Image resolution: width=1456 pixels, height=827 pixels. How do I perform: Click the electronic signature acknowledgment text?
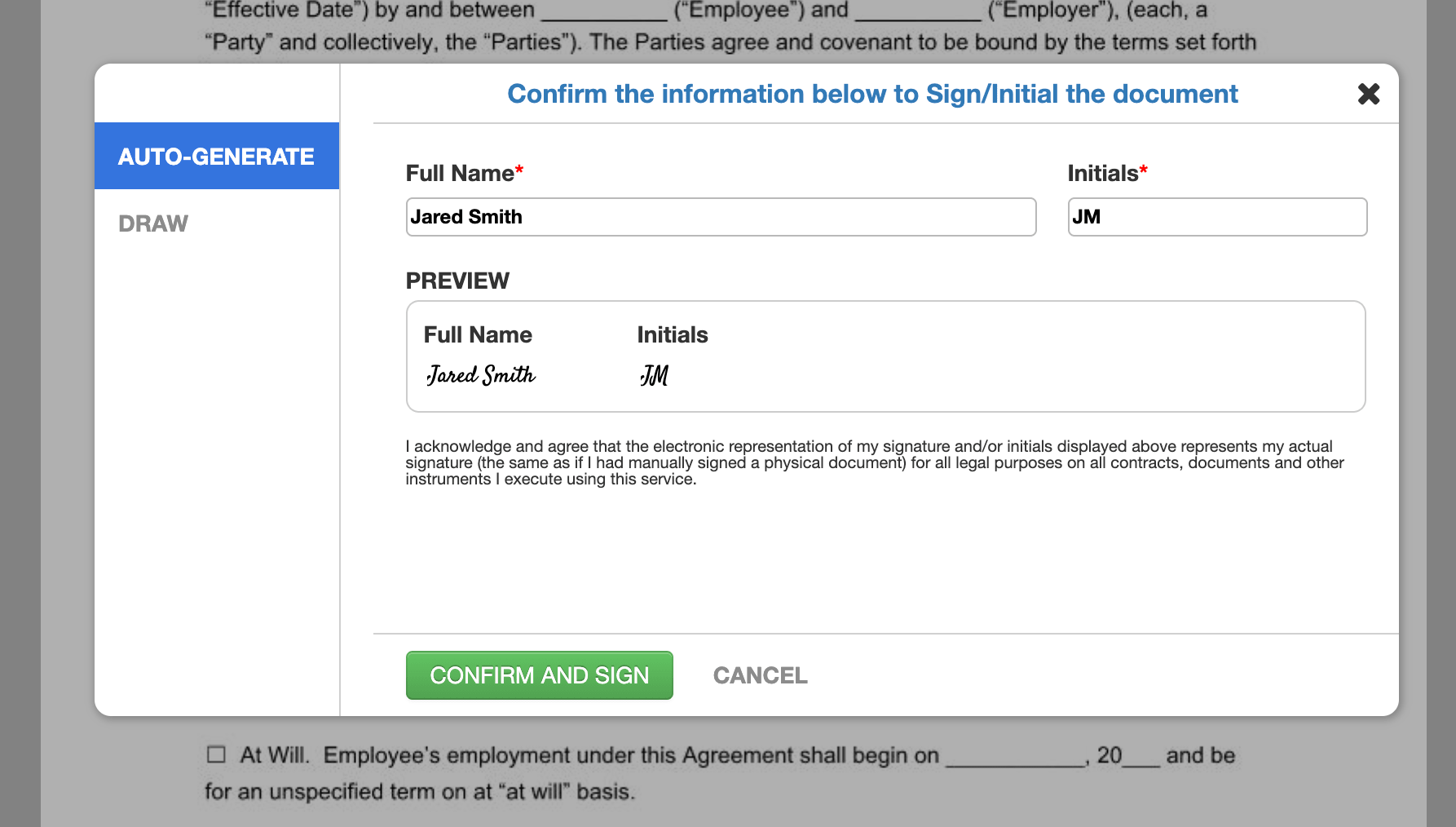point(872,462)
